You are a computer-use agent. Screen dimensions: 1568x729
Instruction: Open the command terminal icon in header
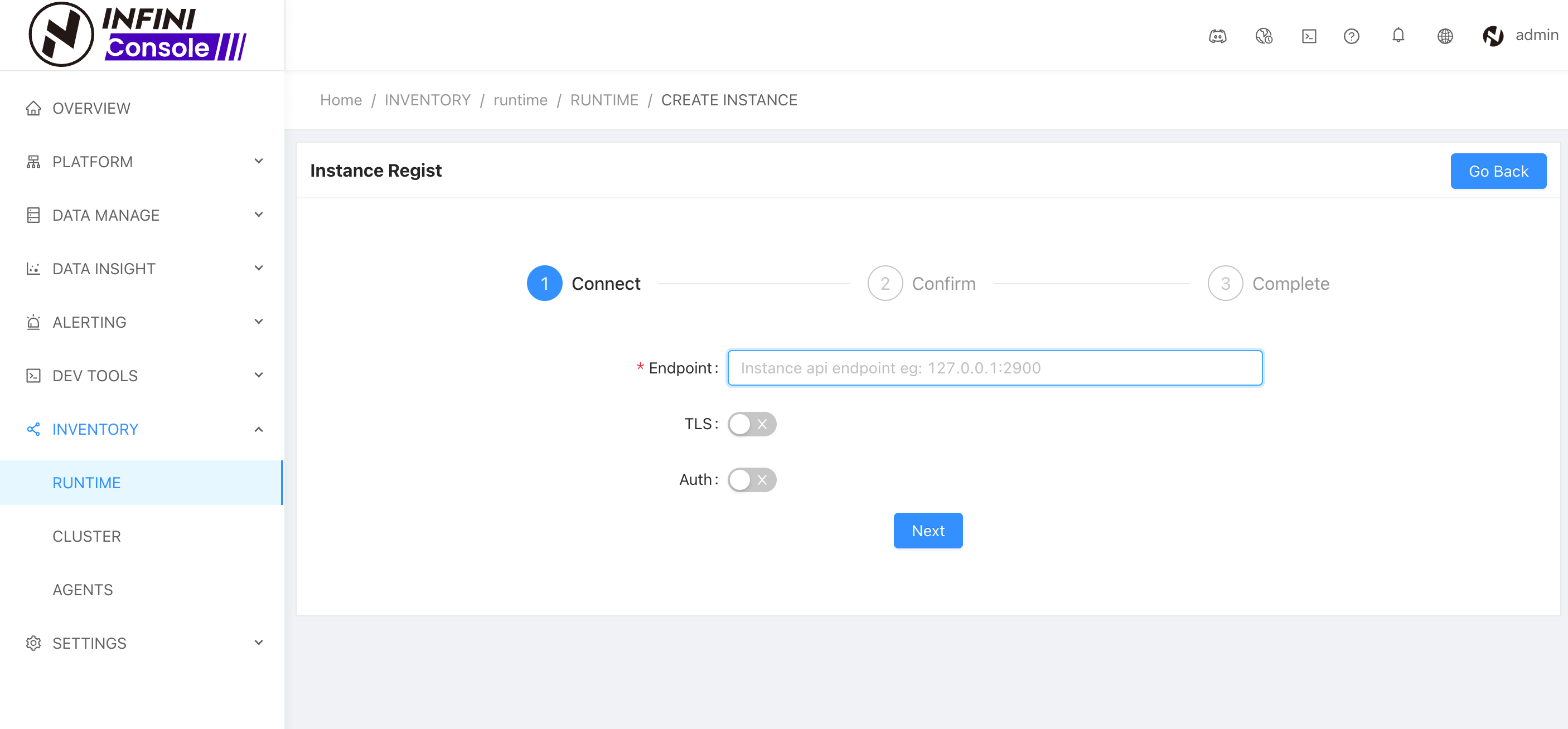coord(1309,36)
